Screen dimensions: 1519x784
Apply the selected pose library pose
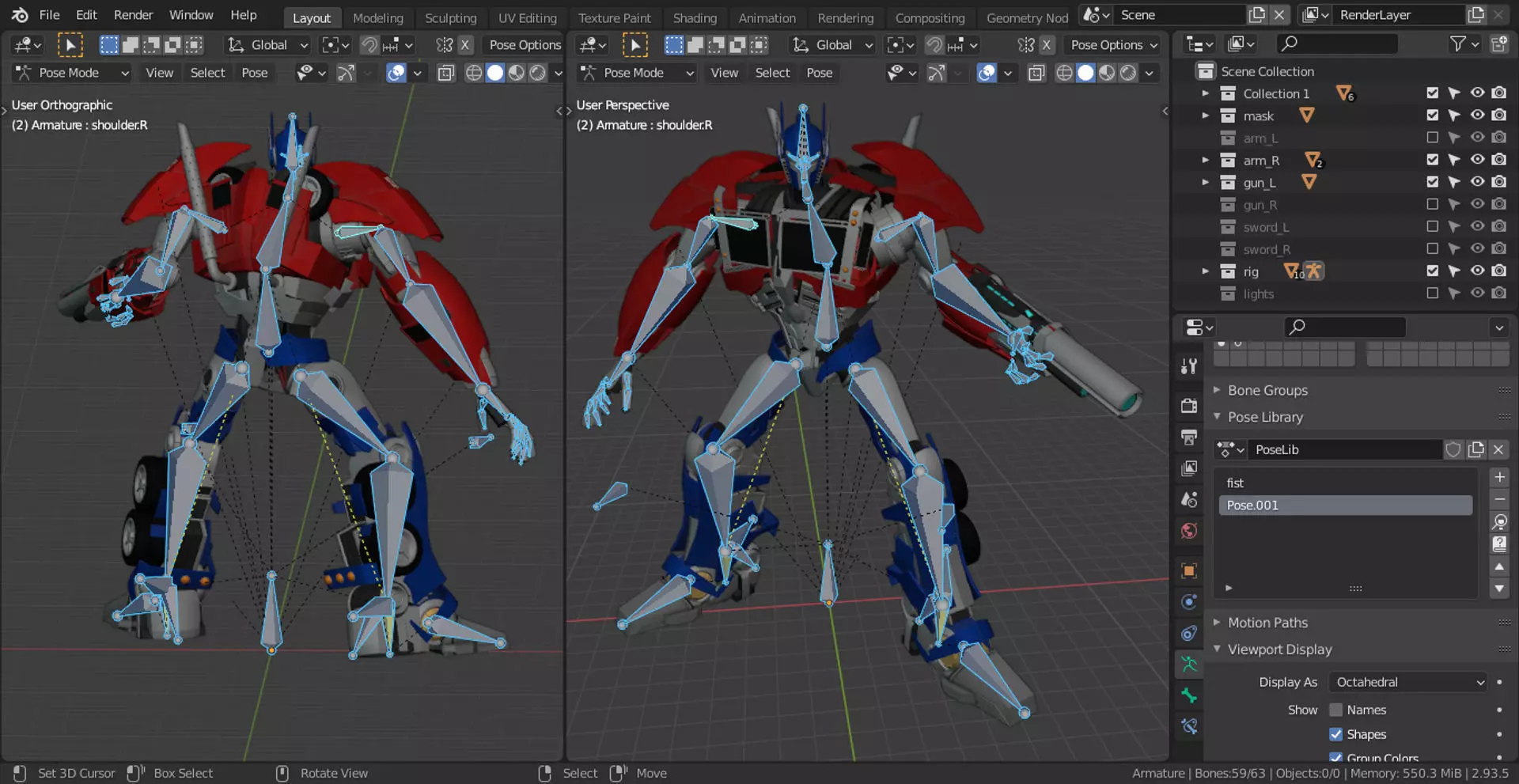[1499, 521]
